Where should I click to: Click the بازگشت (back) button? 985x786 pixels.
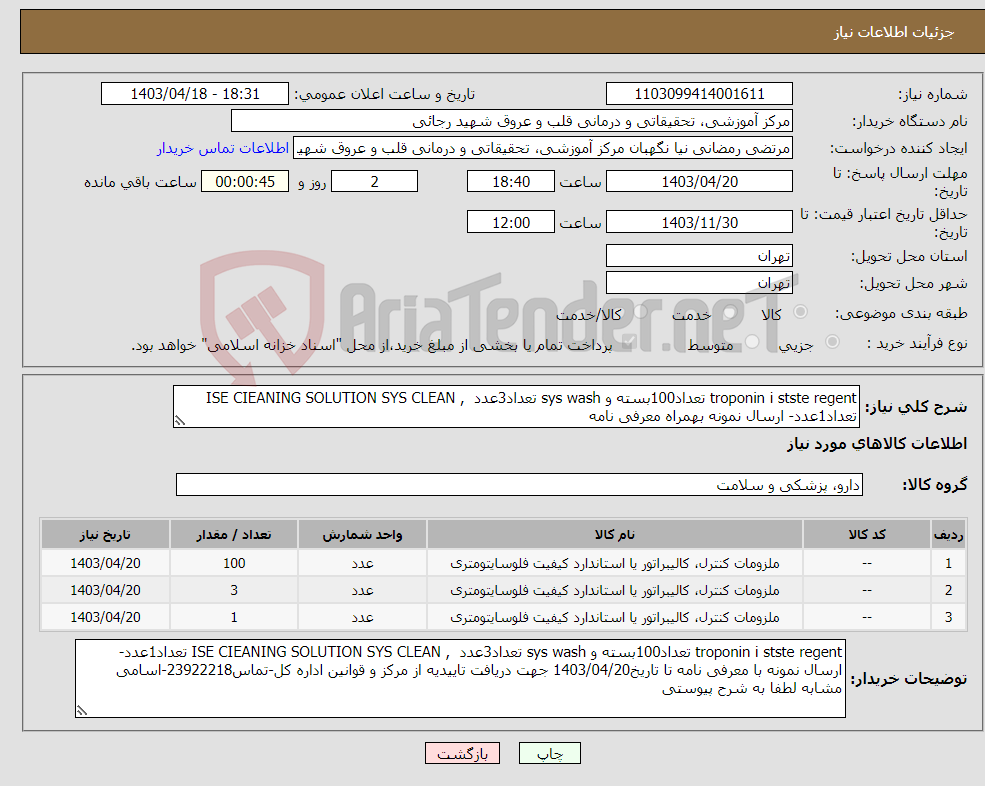point(462,753)
